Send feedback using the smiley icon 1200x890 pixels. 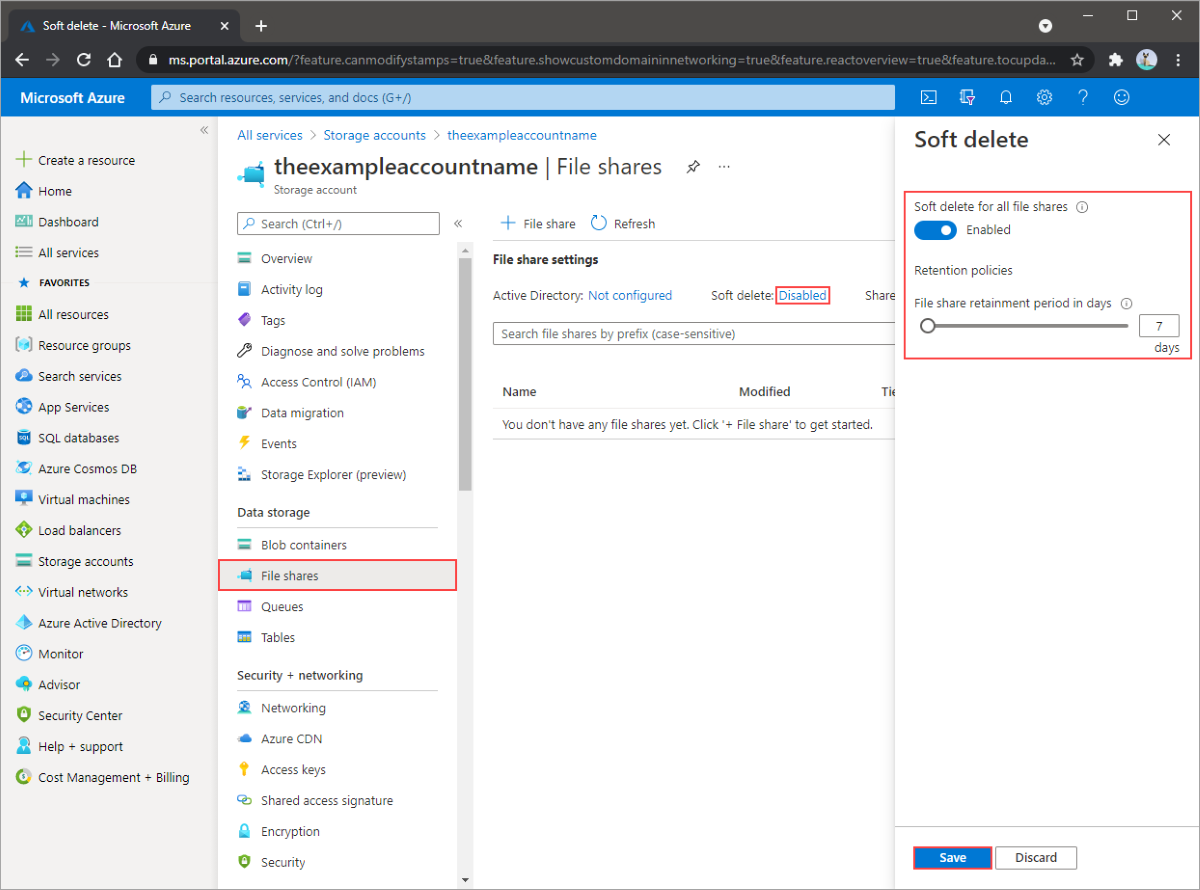[1121, 97]
